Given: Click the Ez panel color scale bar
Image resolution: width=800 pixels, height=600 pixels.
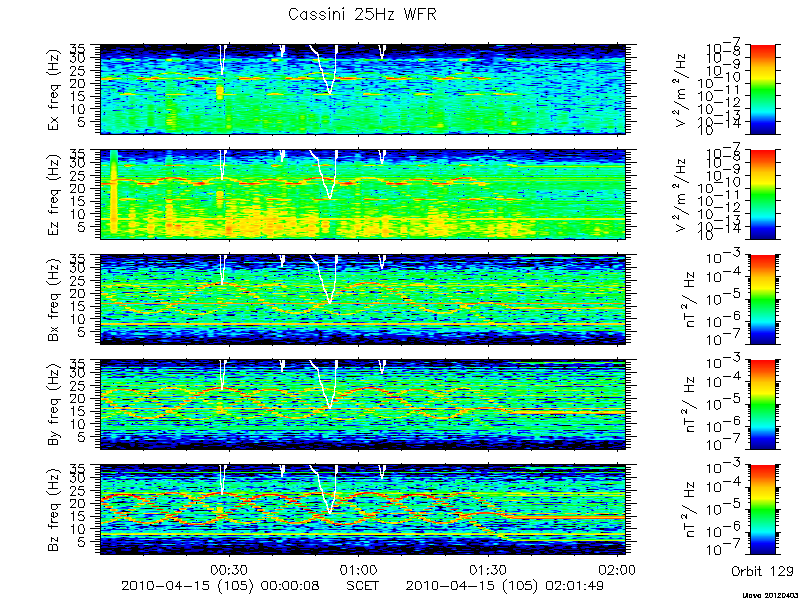Looking at the screenshot, I should pyautogui.click(x=762, y=194).
